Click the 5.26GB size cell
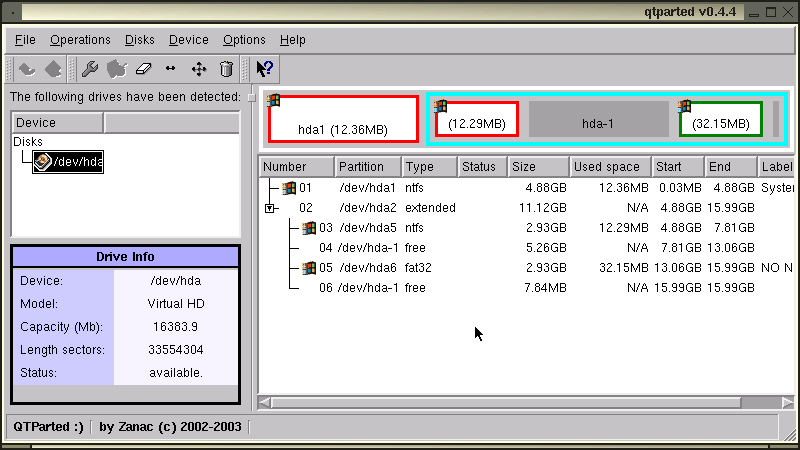Viewport: 800px width, 450px height. click(x=546, y=247)
